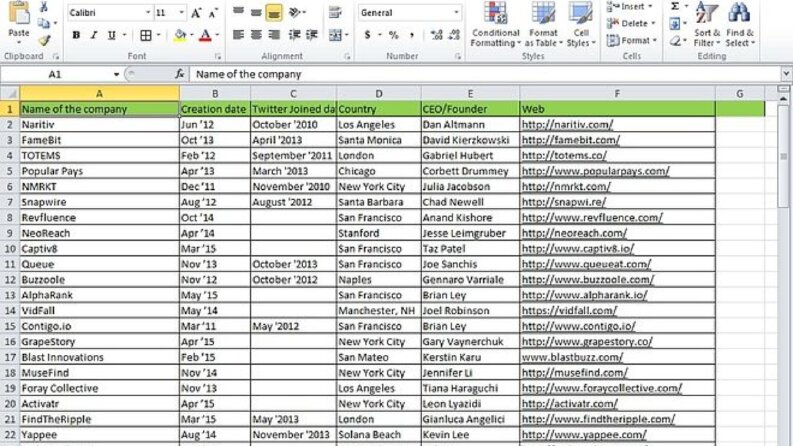Open the underline style dropdown arrow
This screenshot has width=793, height=446.
124,35
